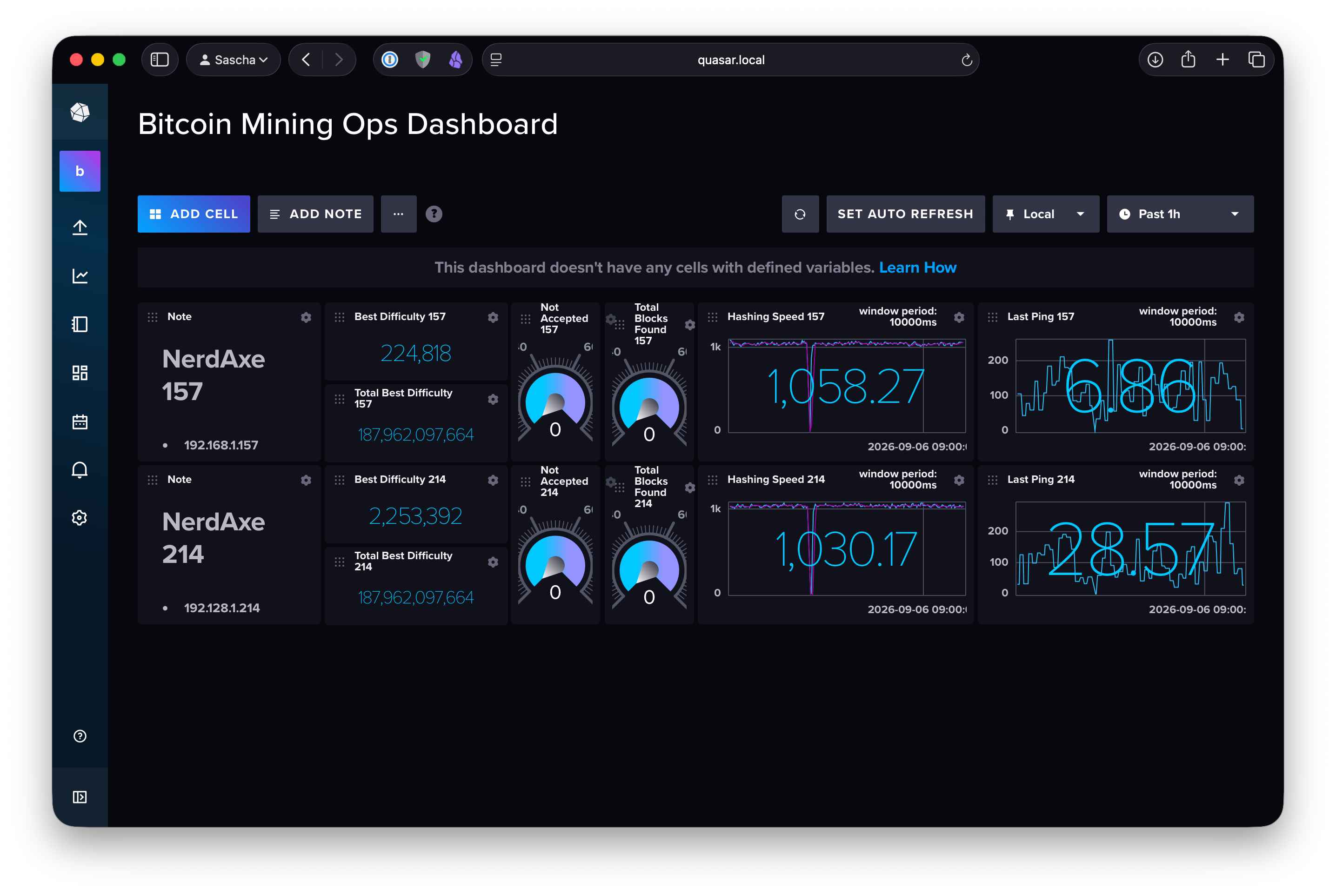
Task: Click Set Auto Refresh button
Action: [905, 214]
